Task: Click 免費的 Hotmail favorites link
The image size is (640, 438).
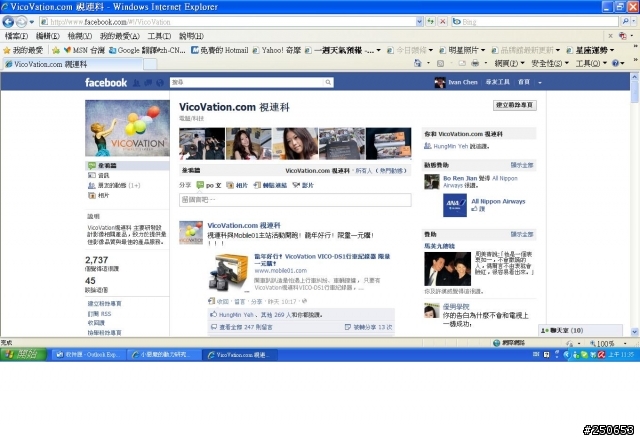Action: click(x=220, y=50)
